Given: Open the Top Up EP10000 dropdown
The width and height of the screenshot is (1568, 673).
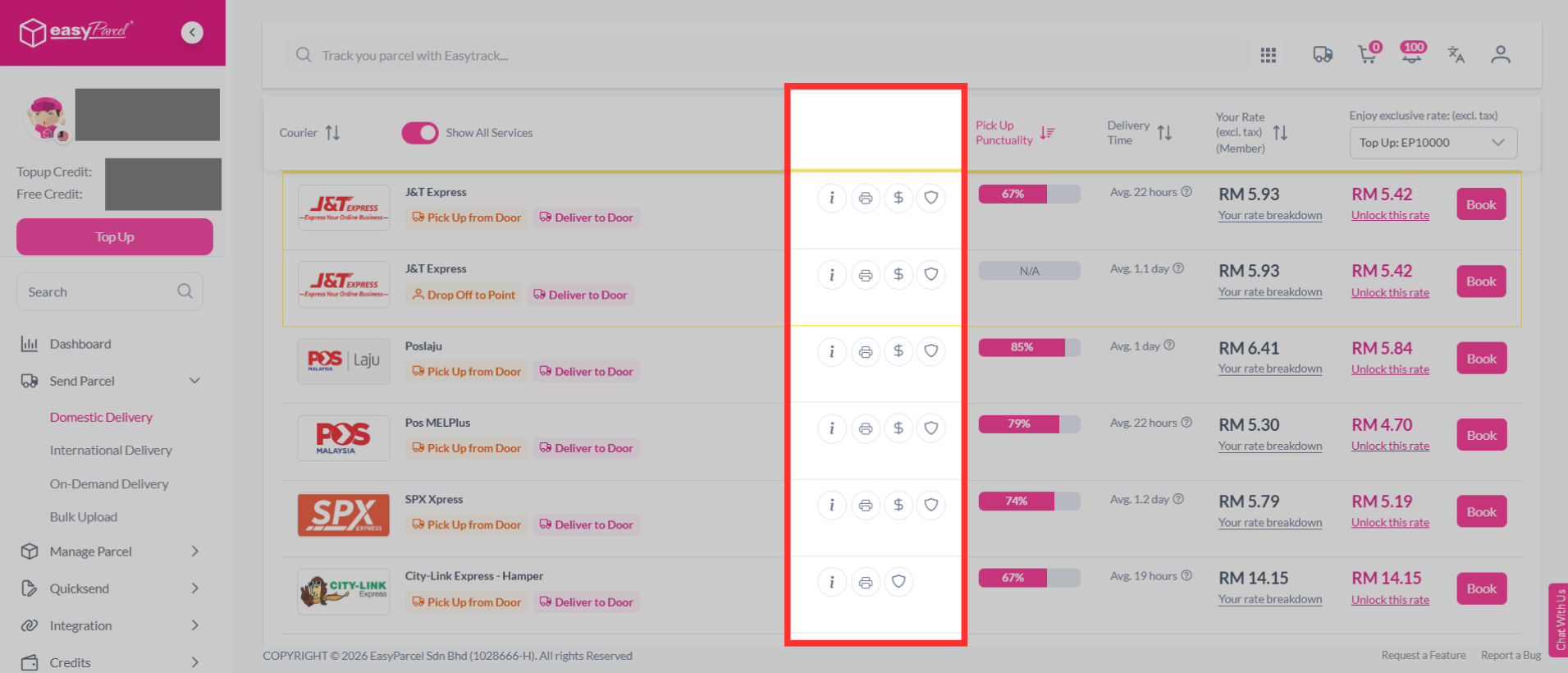Looking at the screenshot, I should point(1433,143).
